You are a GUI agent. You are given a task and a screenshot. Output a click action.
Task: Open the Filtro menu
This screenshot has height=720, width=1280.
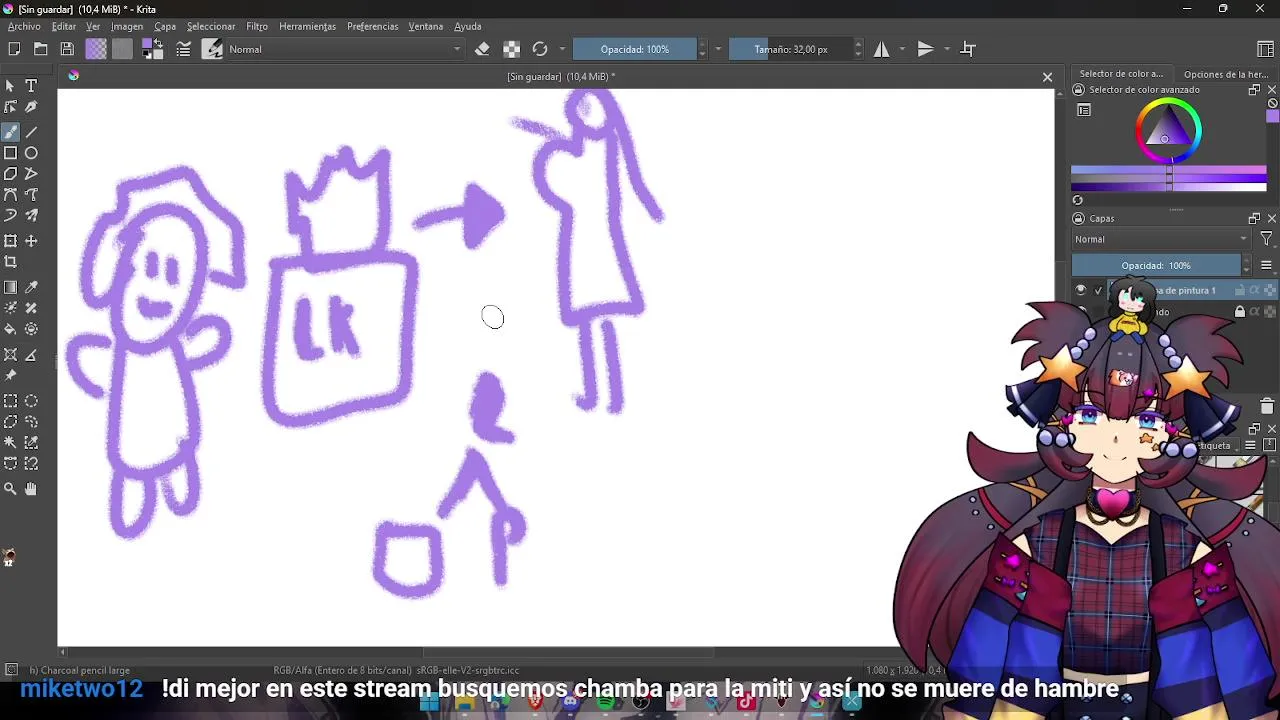[257, 26]
